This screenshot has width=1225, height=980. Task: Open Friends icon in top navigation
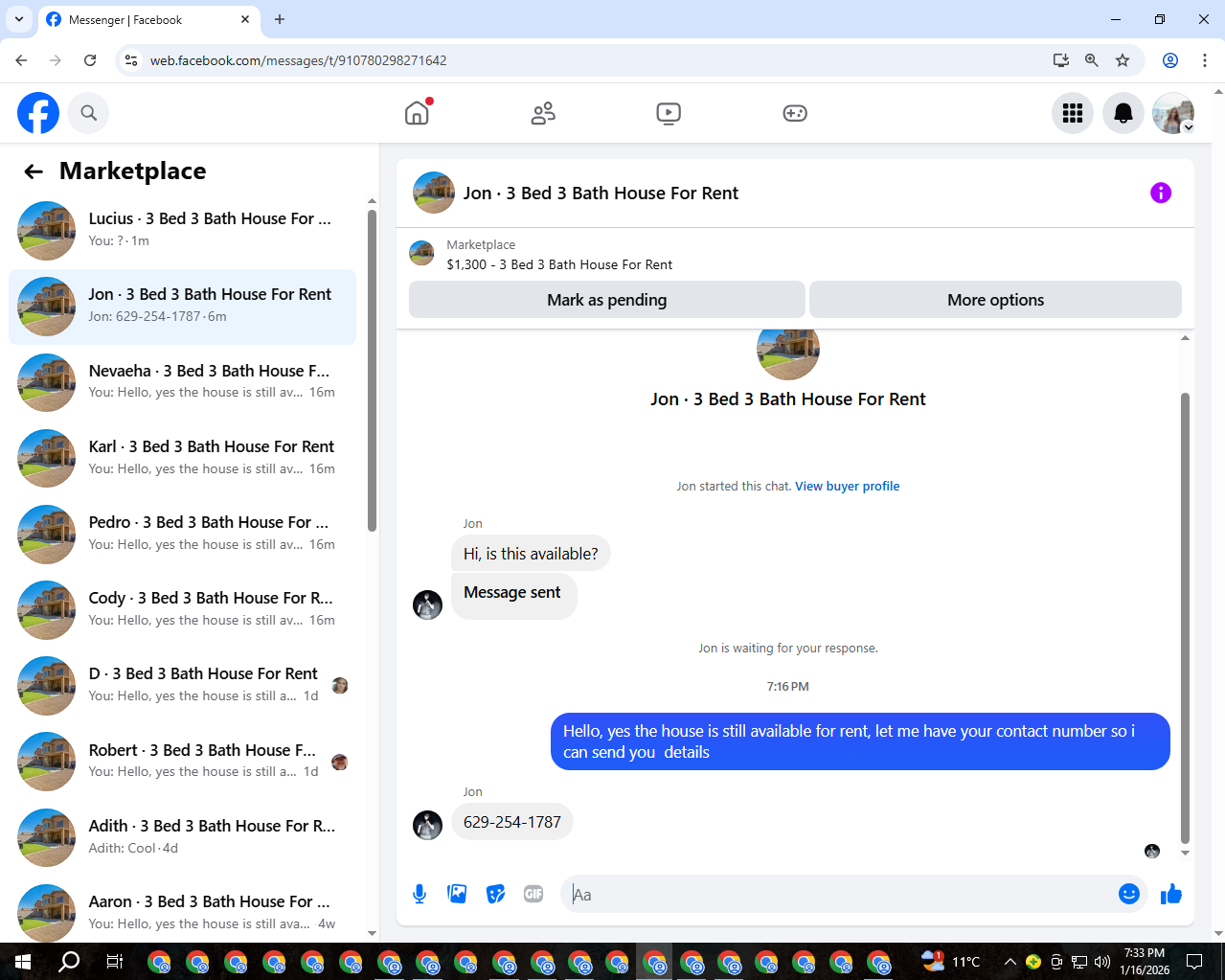click(543, 113)
